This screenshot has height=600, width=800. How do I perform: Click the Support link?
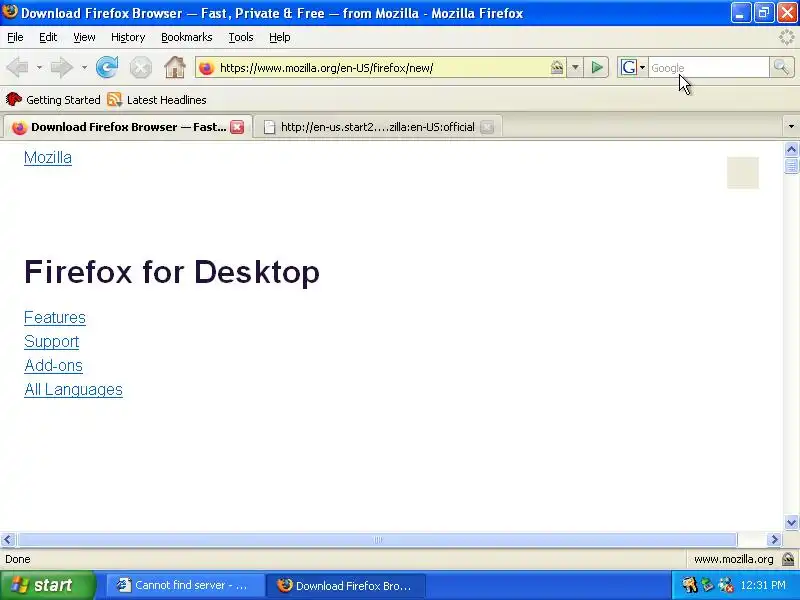pyautogui.click(x=52, y=342)
